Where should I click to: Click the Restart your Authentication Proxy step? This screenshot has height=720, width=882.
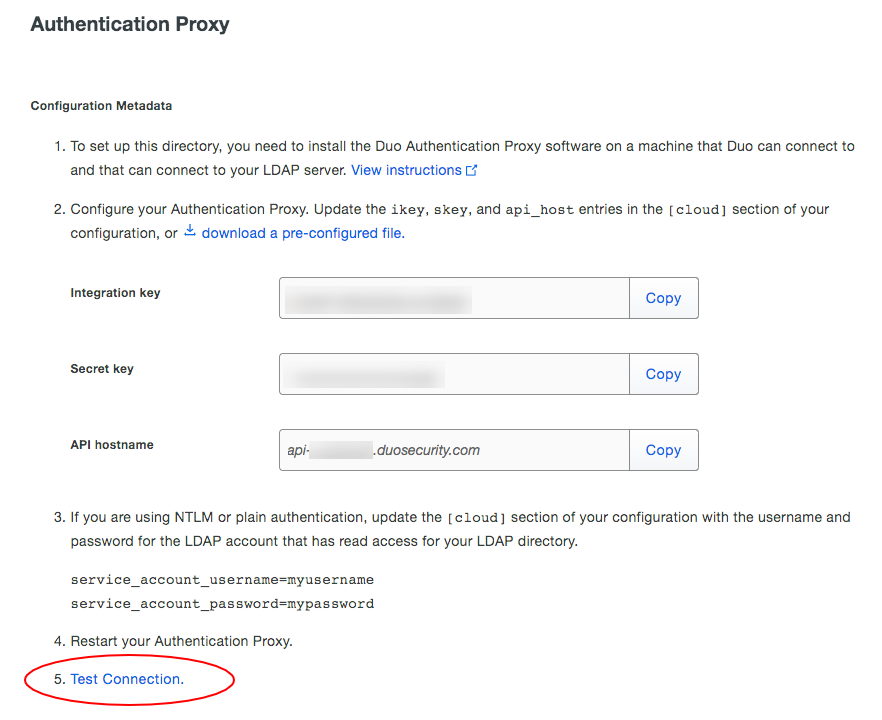point(181,641)
